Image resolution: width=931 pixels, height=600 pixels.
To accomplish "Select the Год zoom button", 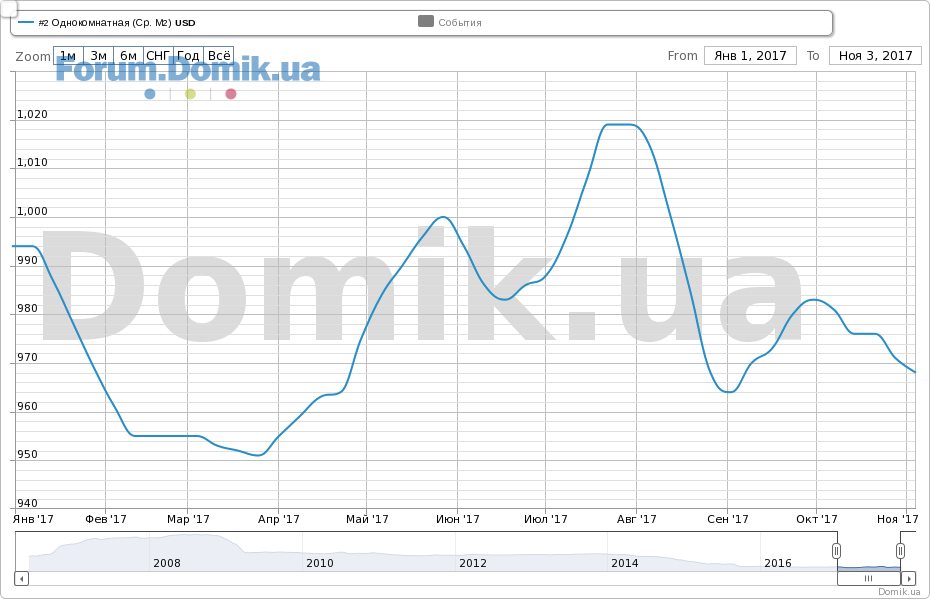I will [x=188, y=56].
